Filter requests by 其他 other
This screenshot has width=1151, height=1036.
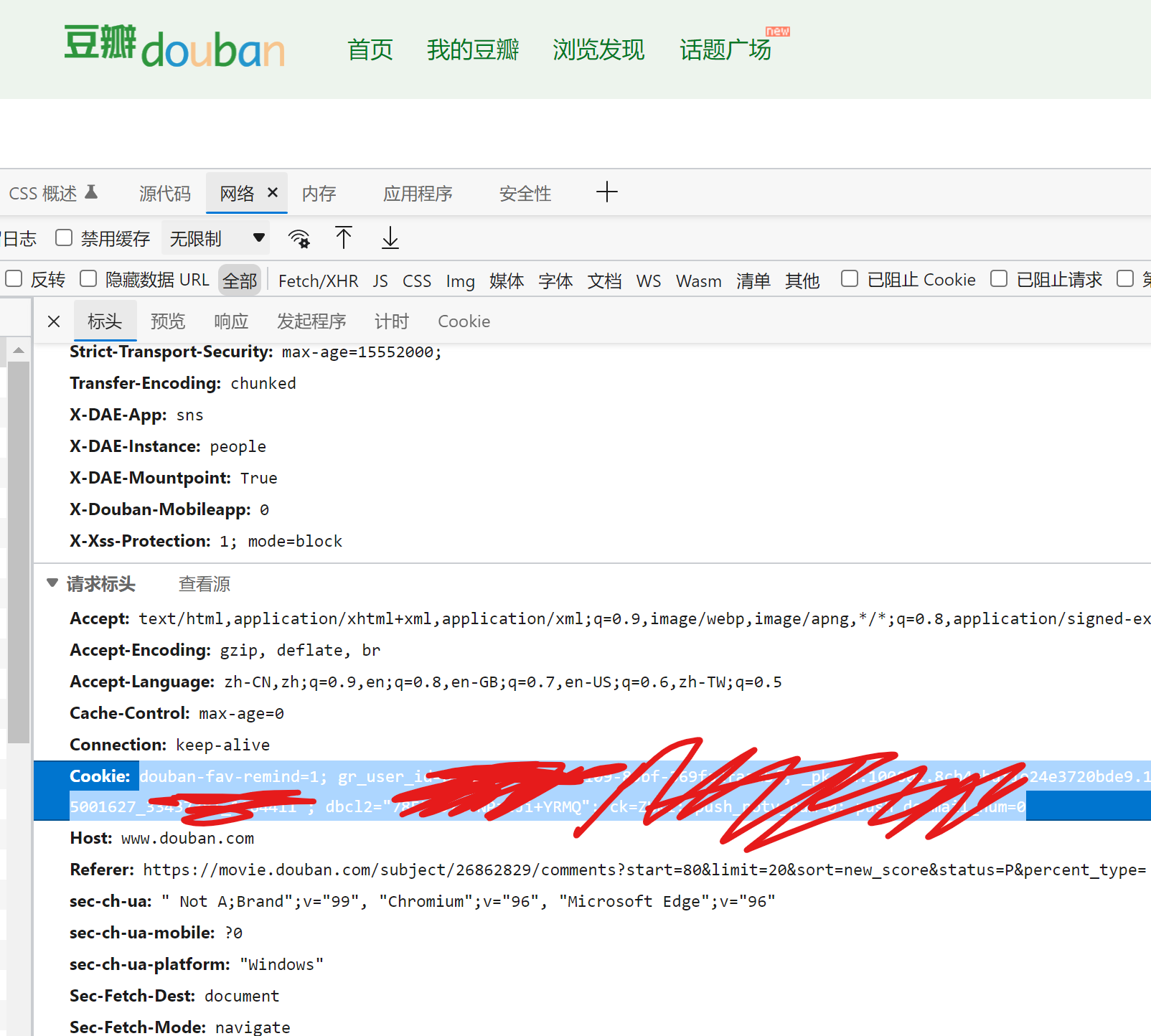click(802, 281)
